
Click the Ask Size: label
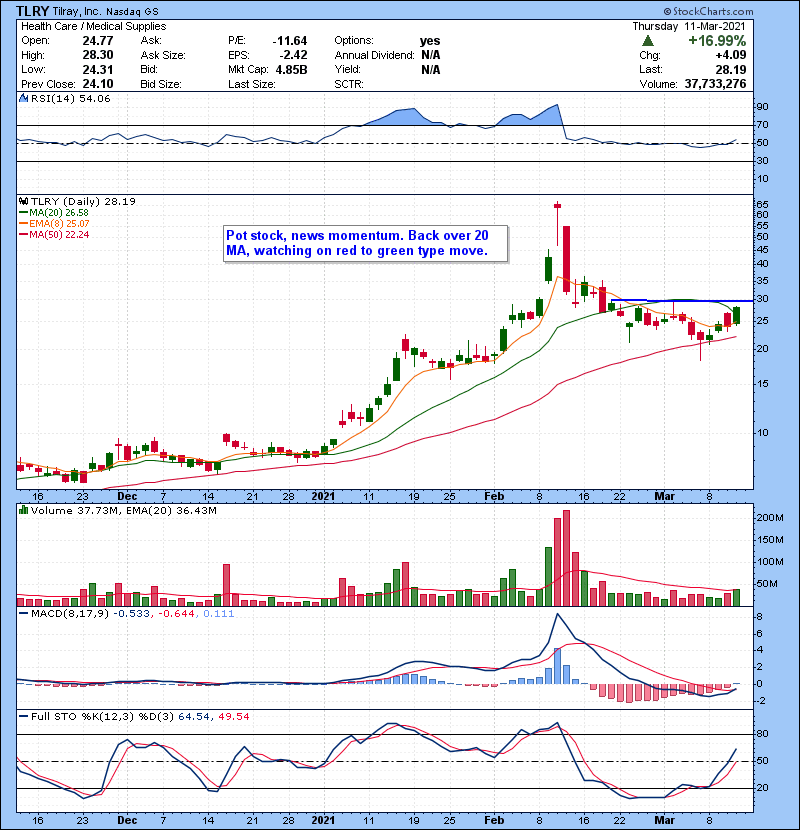point(163,55)
